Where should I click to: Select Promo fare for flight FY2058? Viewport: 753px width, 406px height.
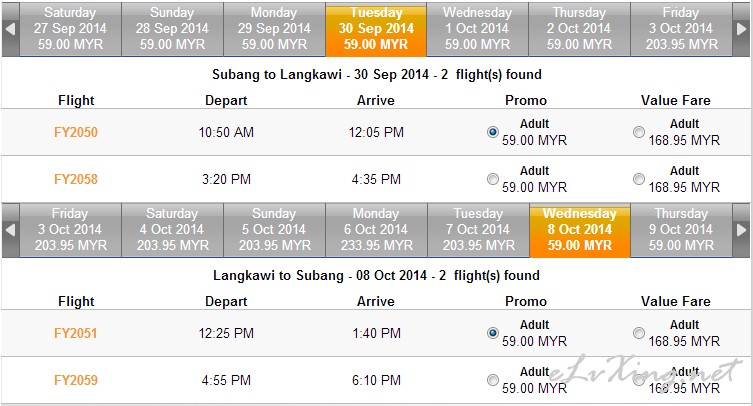click(492, 179)
